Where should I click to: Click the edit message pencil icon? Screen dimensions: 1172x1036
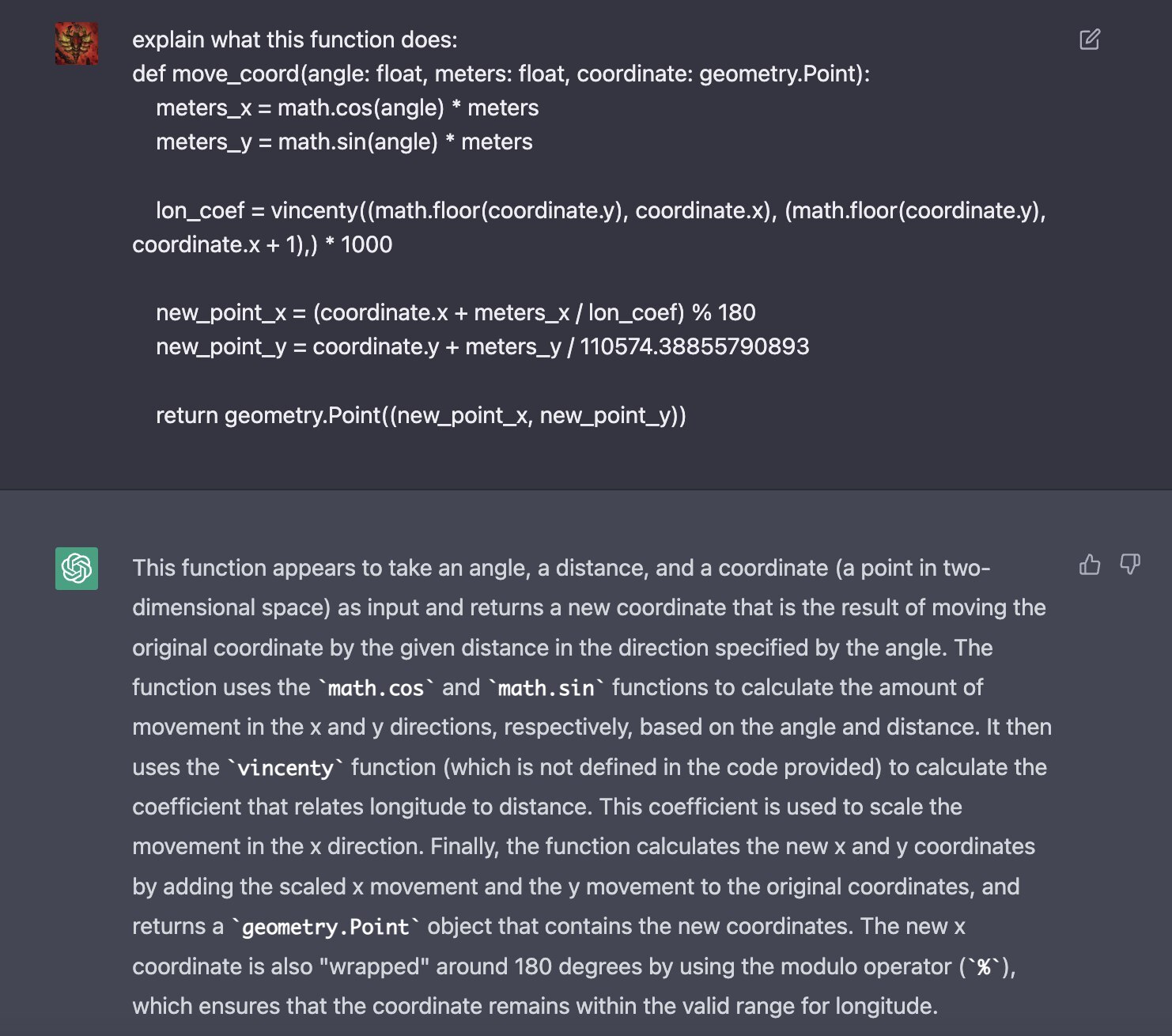(1089, 40)
